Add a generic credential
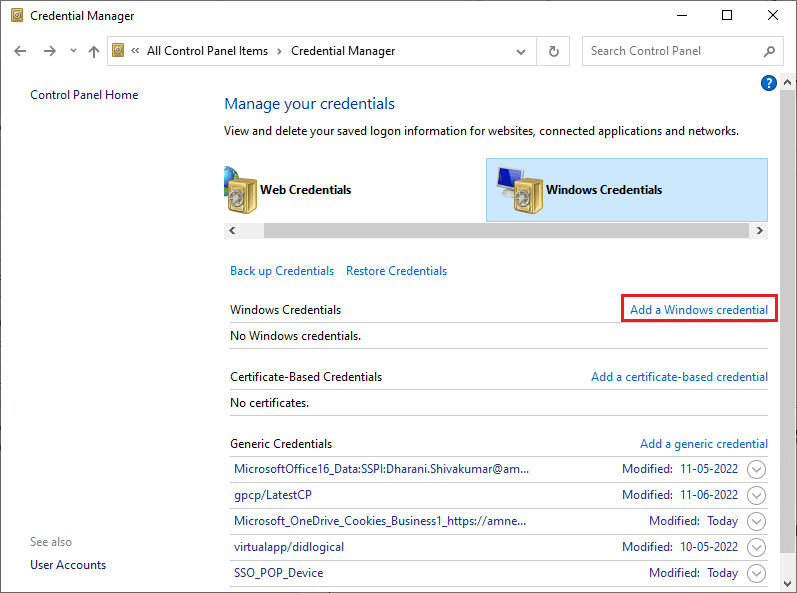 click(x=703, y=444)
